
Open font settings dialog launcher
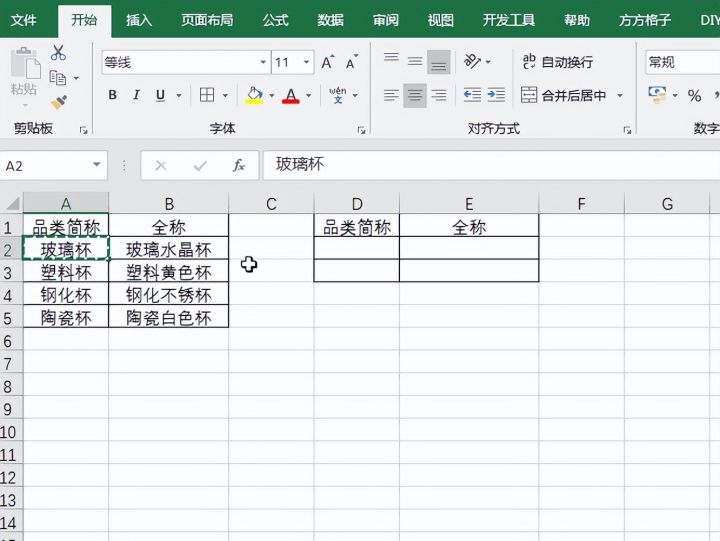(x=361, y=130)
